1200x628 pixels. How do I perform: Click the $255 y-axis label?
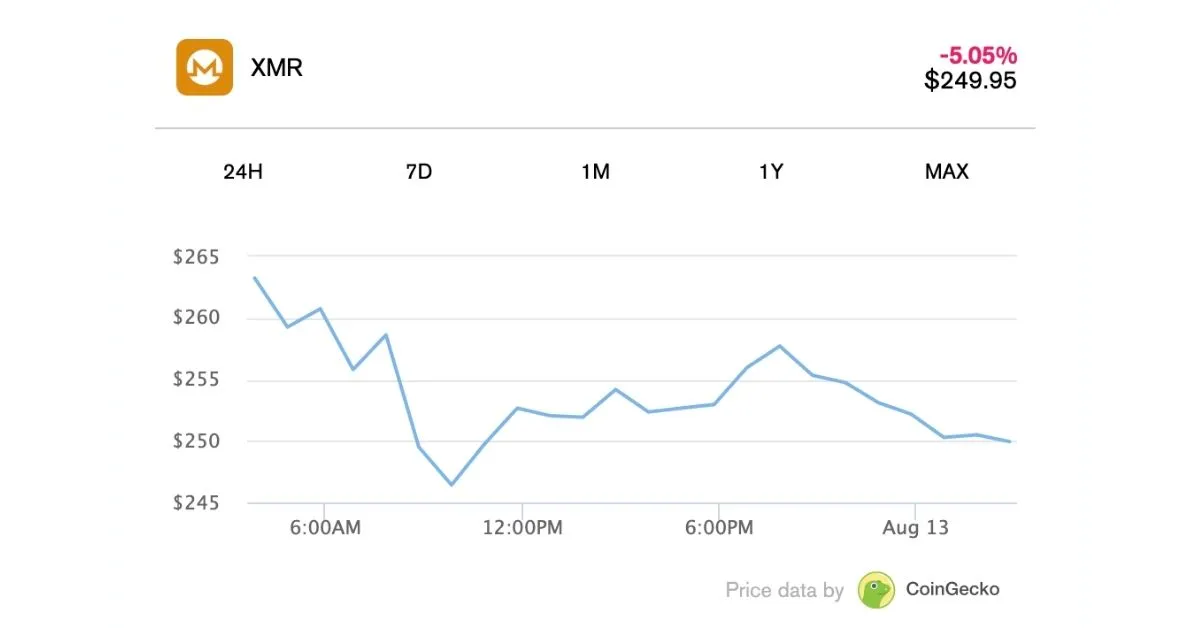click(x=196, y=380)
